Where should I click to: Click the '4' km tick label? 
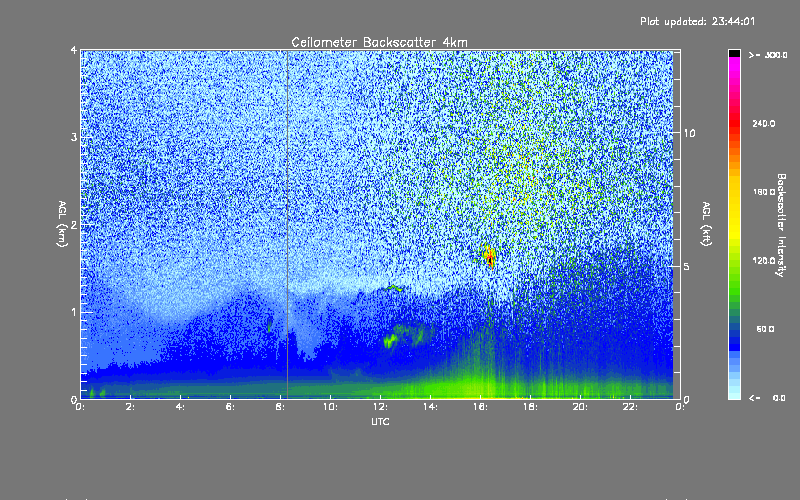(74, 51)
